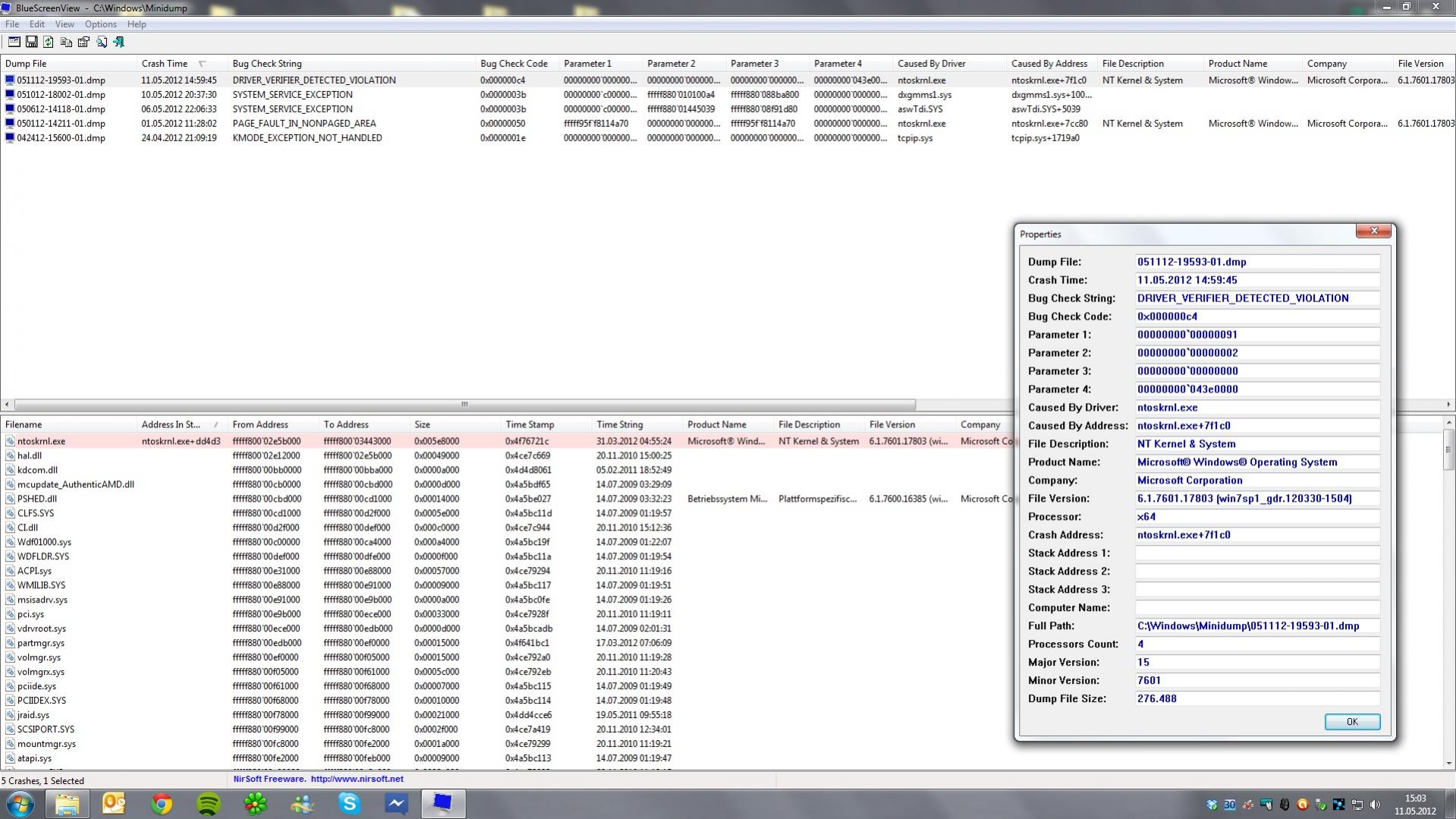Click the File Version field in Properties

point(1257,499)
